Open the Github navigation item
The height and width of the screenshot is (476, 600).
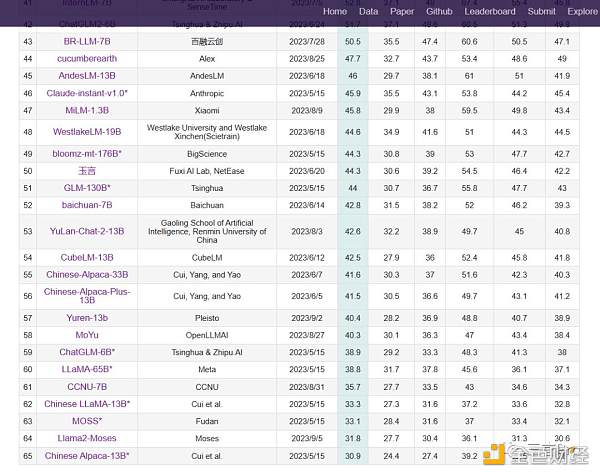click(439, 11)
